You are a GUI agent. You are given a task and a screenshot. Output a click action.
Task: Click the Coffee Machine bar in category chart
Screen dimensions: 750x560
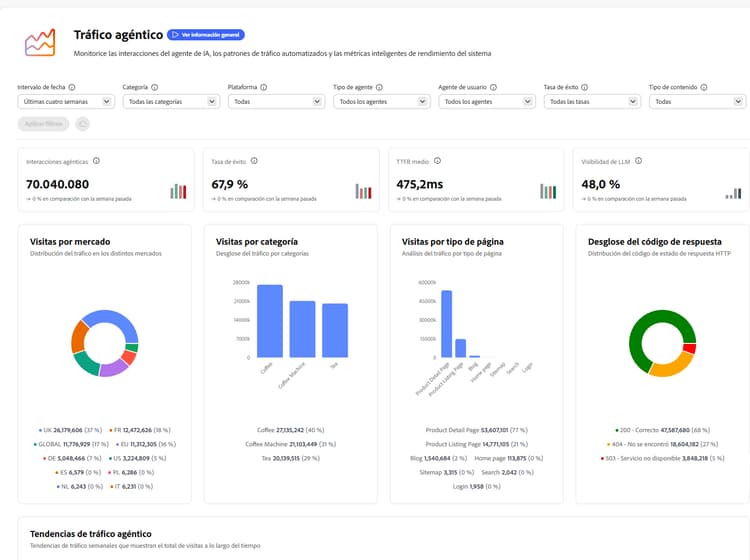(302, 329)
